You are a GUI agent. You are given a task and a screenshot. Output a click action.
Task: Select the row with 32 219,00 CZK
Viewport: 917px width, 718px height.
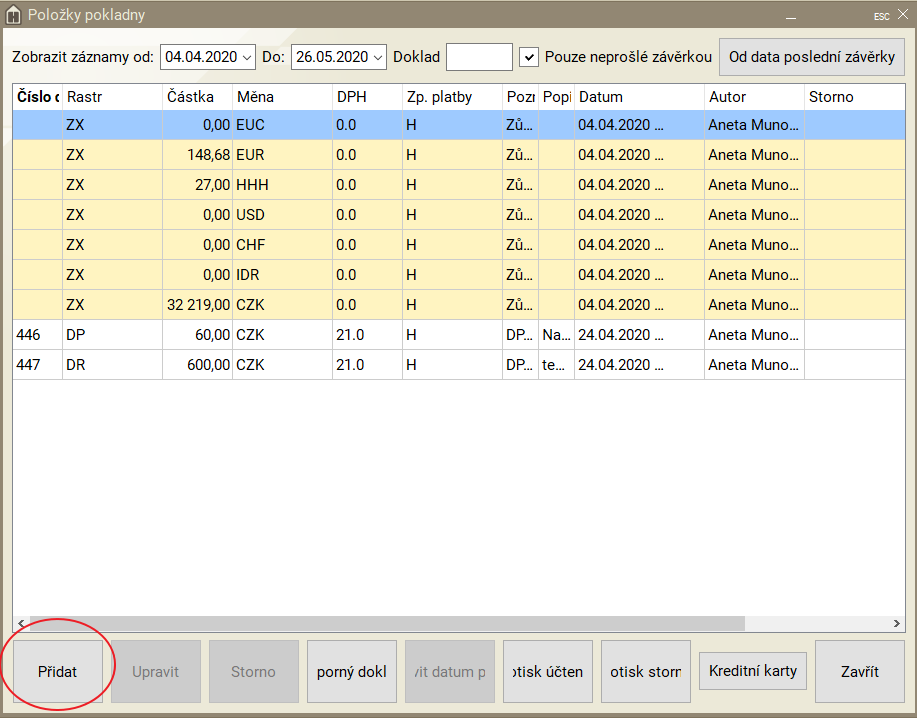click(300, 305)
